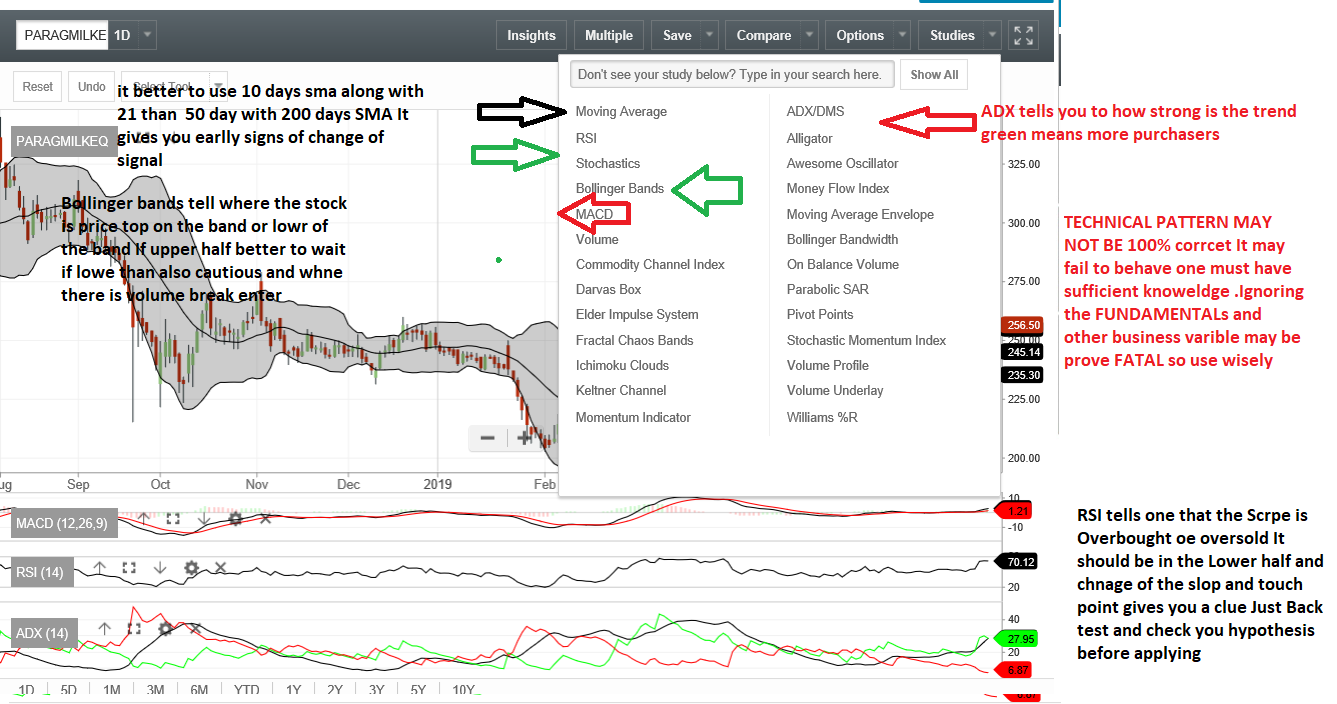This screenshot has height=704, width=1337.
Task: Focus the study search input field
Action: pos(731,74)
